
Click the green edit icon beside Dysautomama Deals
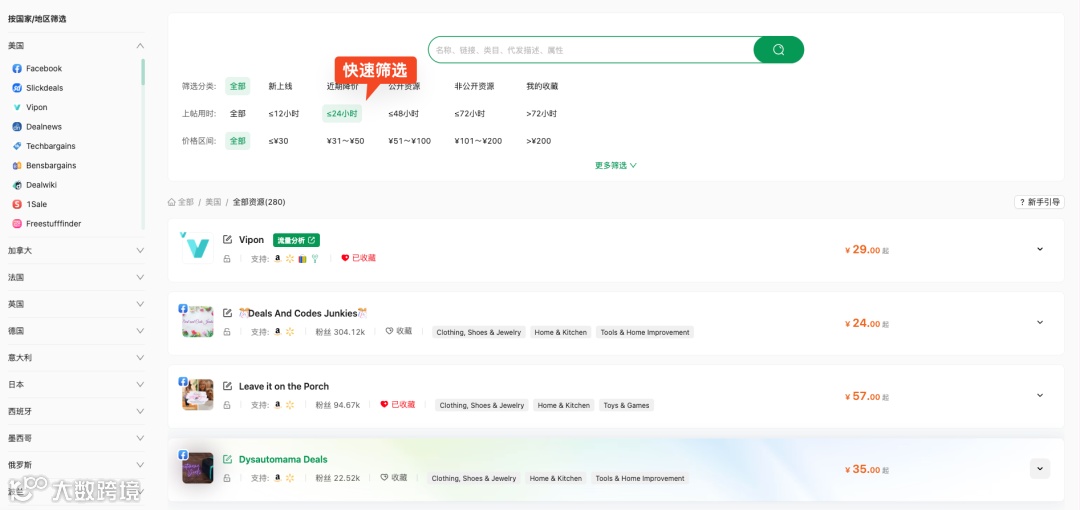227,459
